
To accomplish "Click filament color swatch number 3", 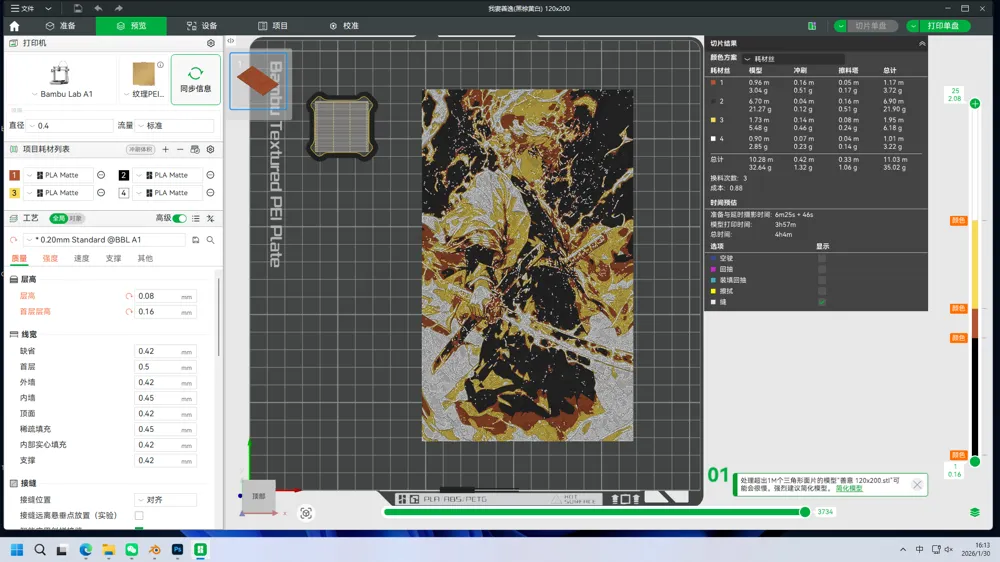I will coord(14,193).
